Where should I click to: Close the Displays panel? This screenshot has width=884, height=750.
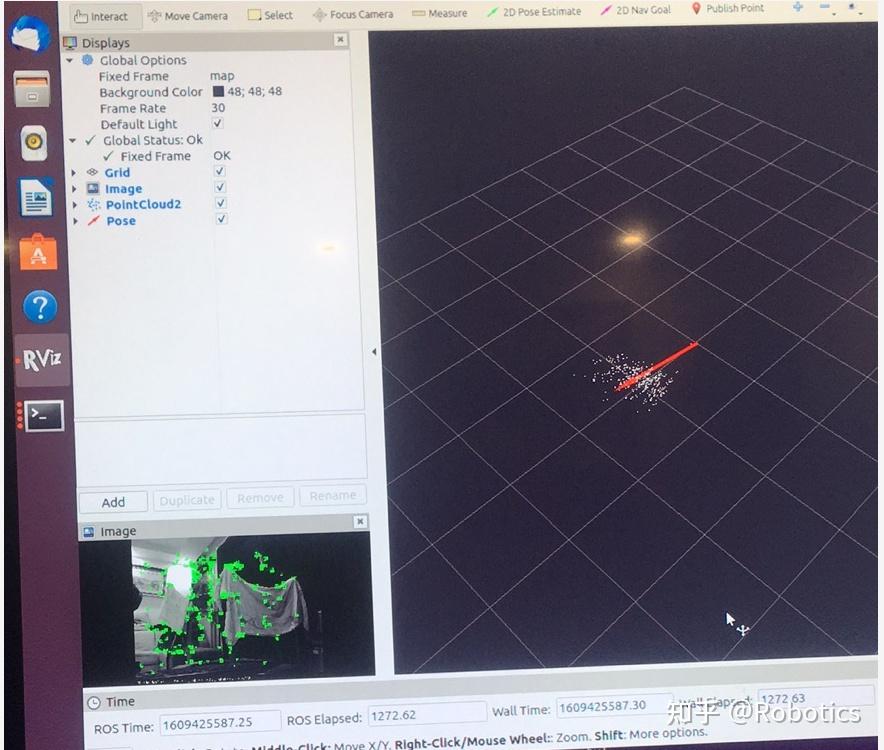(x=340, y=39)
